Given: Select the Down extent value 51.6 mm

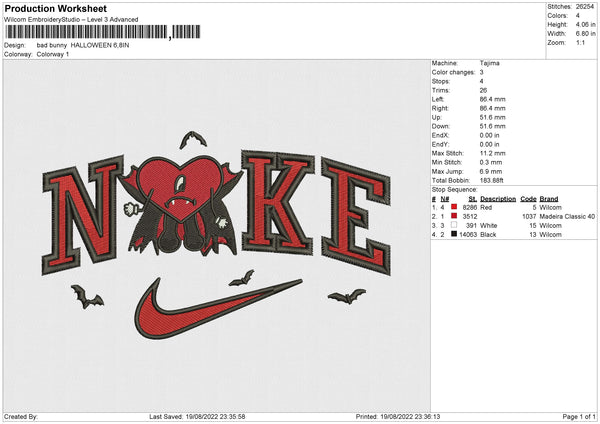Looking at the screenshot, I should (x=492, y=126).
